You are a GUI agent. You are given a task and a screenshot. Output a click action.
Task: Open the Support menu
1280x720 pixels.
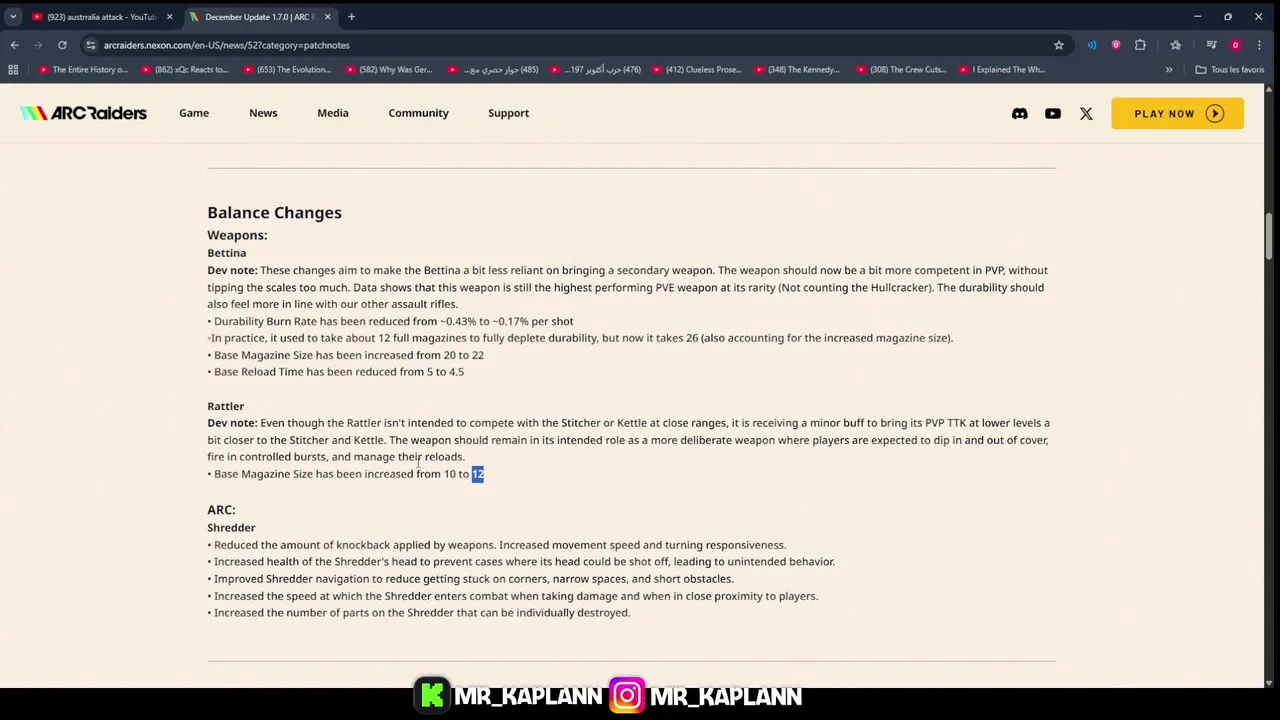[508, 113]
